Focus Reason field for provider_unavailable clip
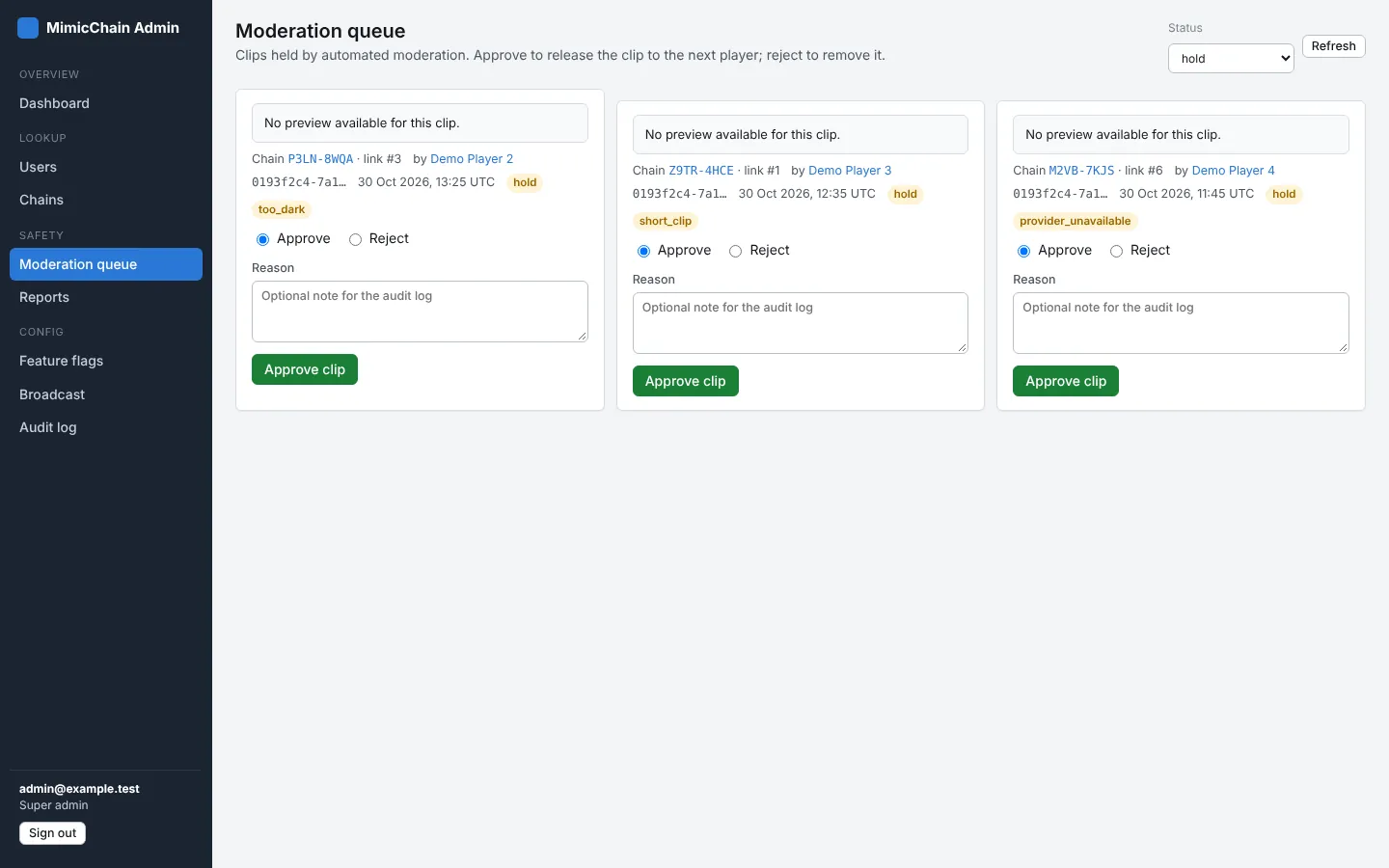The image size is (1389, 868). [x=1181, y=323]
